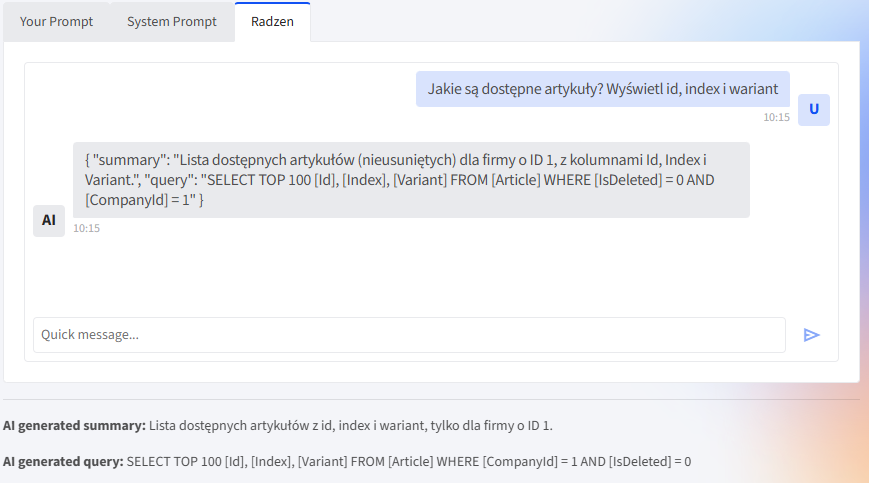
Task: Click the user question about dostępne artykuły
Action: pos(602,89)
